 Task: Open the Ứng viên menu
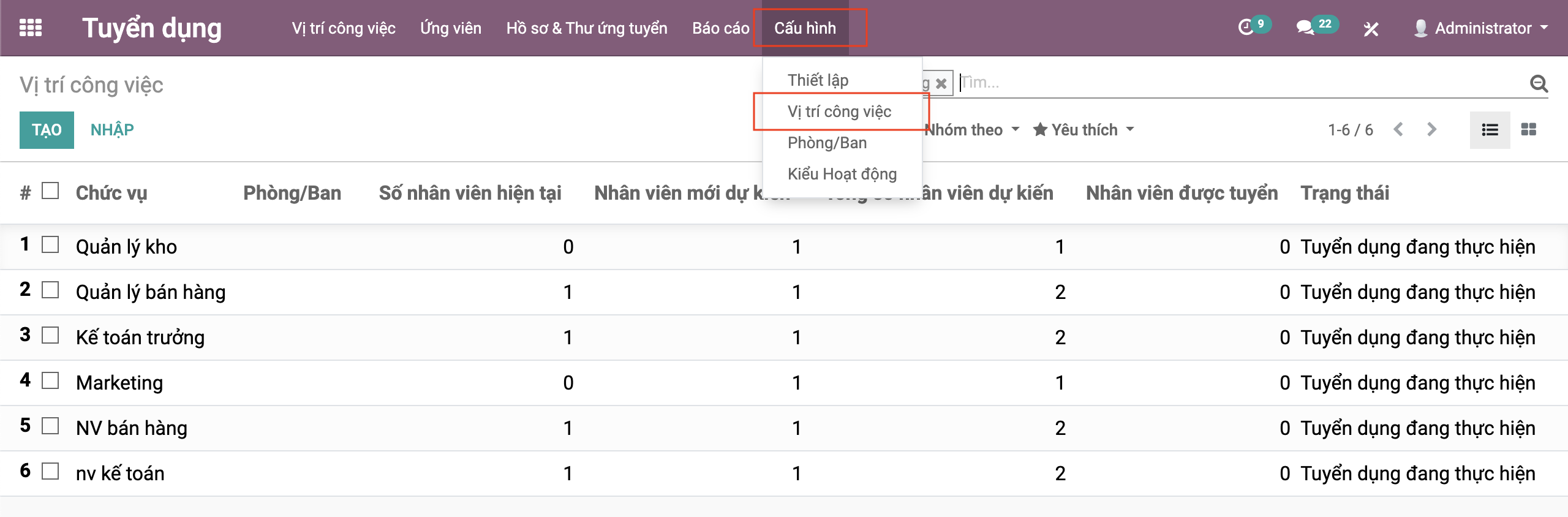pyautogui.click(x=450, y=28)
